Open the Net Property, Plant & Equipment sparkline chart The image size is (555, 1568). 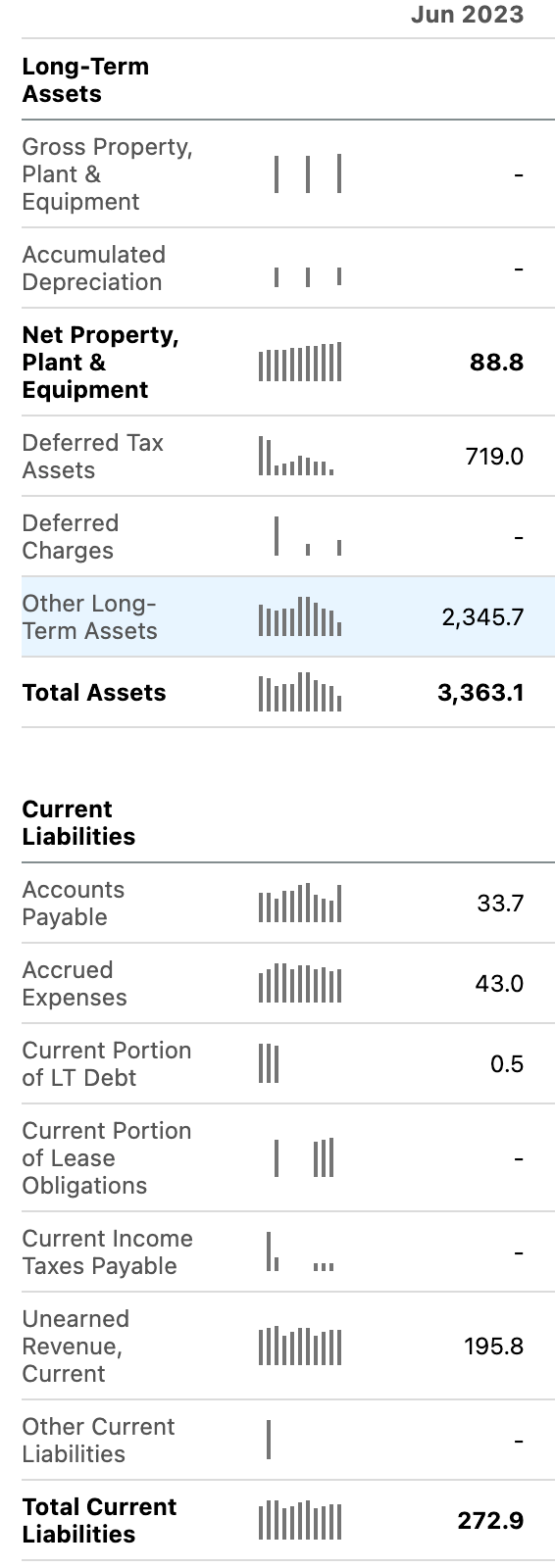click(300, 362)
